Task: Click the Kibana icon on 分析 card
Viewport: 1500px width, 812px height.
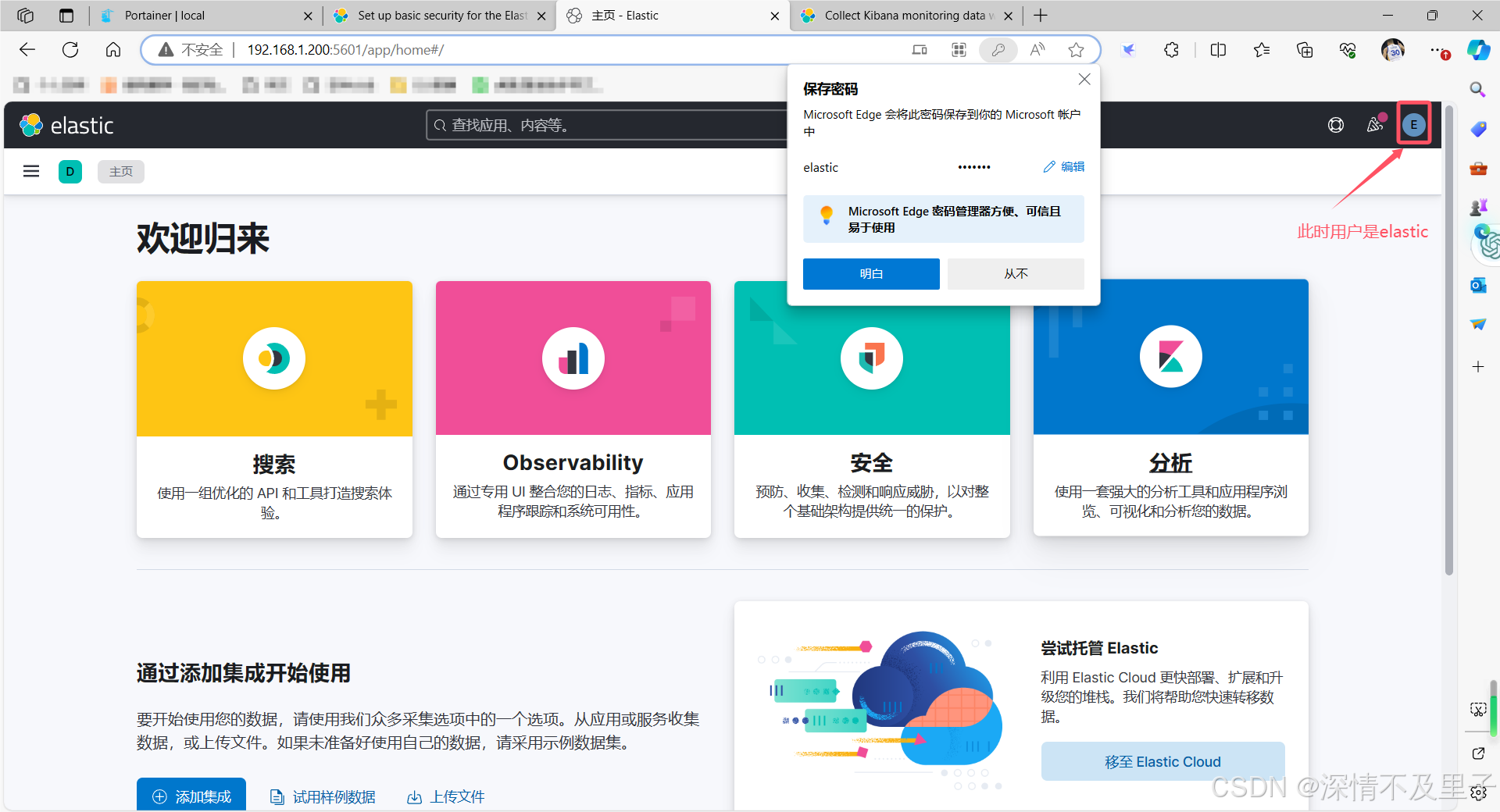Action: pos(1171,357)
